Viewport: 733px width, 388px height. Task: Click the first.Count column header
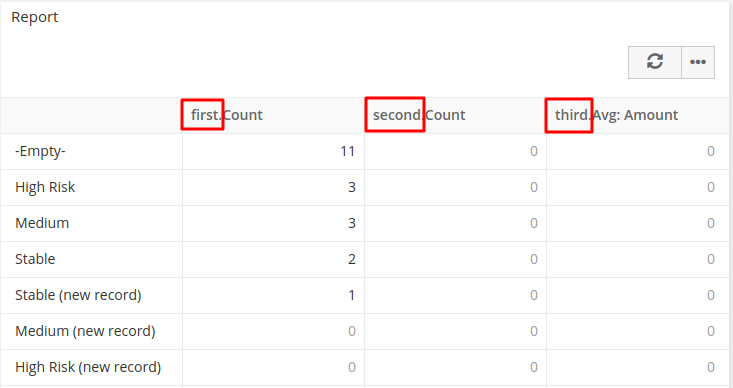point(227,115)
